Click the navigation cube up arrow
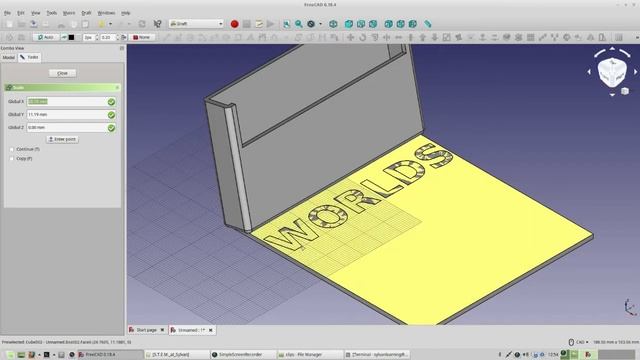Image resolution: width=640 pixels, height=360 pixels. 612,49
